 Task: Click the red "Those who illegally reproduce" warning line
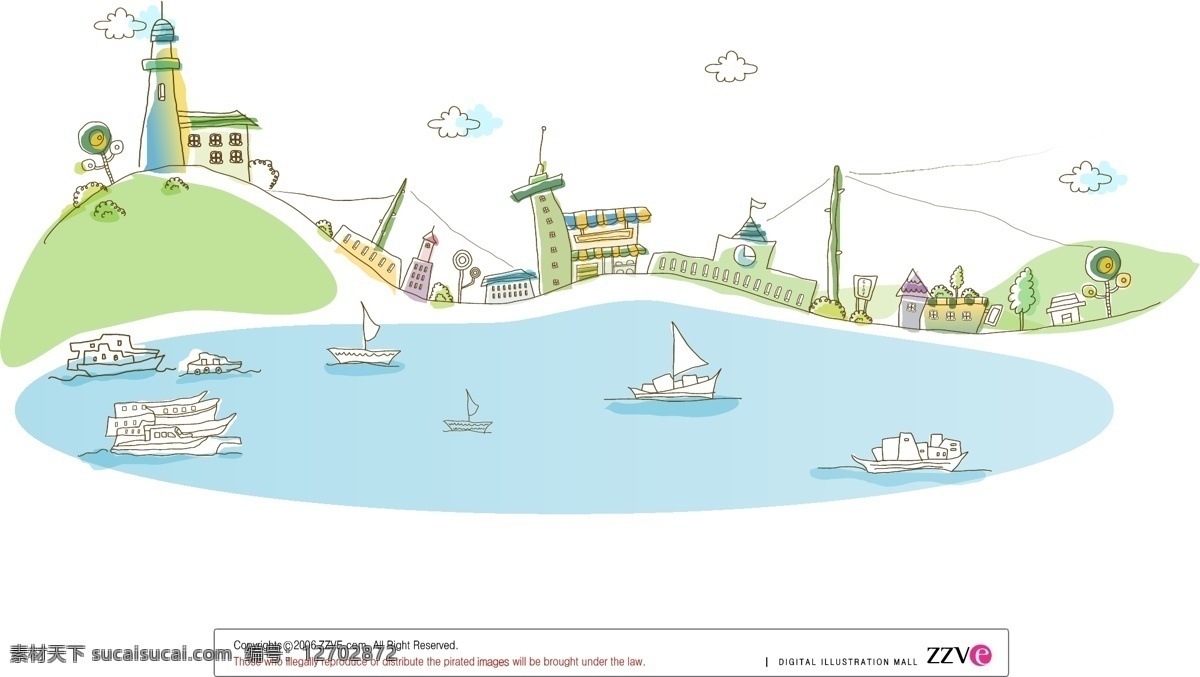click(x=439, y=661)
